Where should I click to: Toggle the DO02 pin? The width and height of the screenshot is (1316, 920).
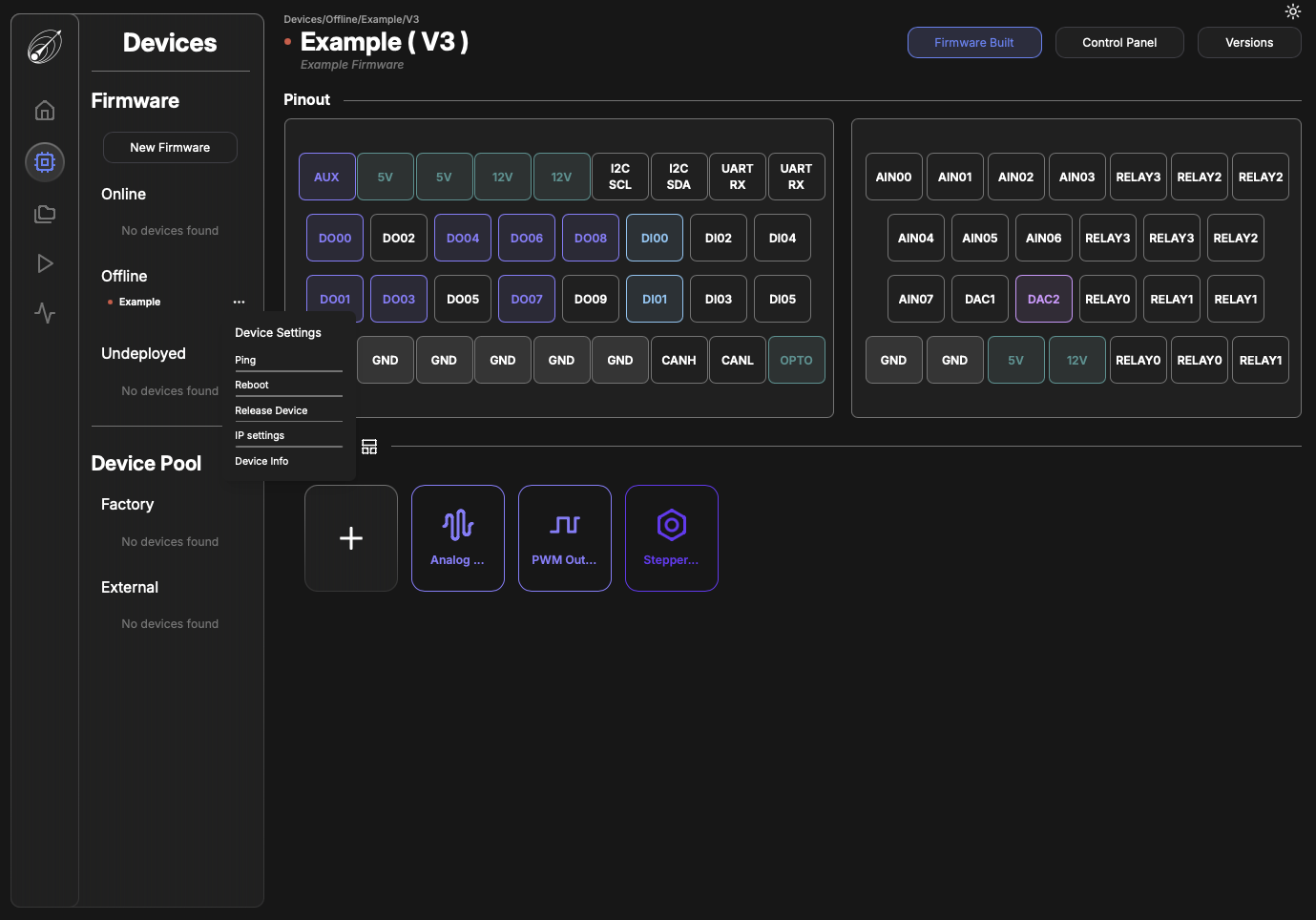(399, 239)
